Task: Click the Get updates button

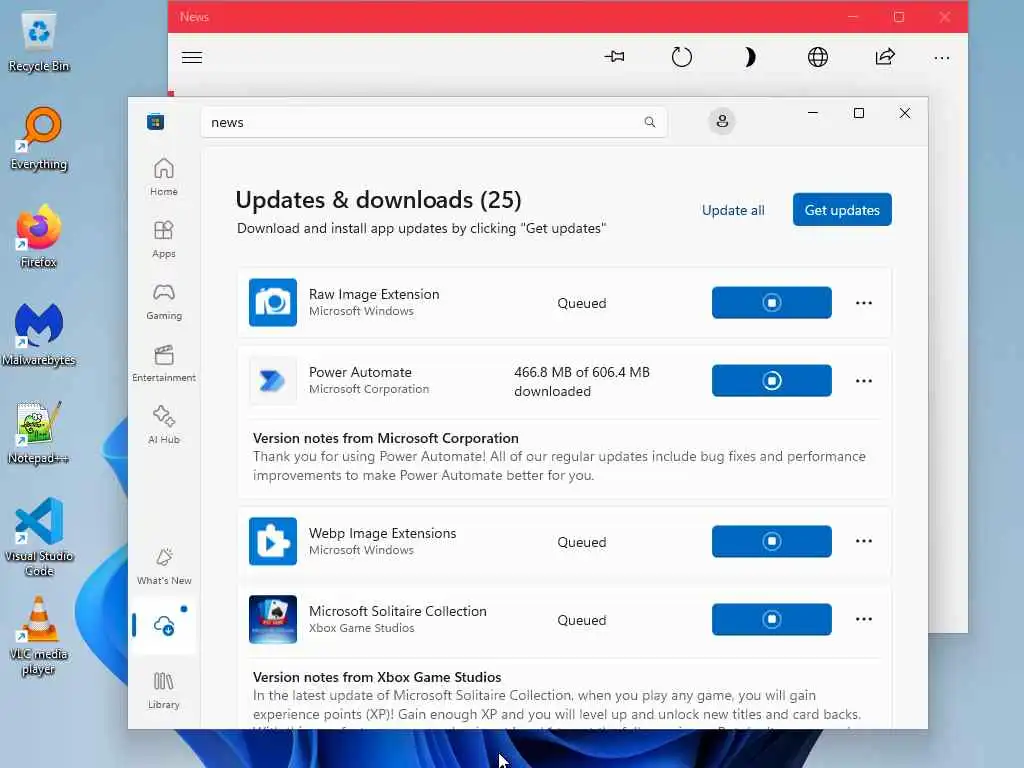Action: point(842,210)
